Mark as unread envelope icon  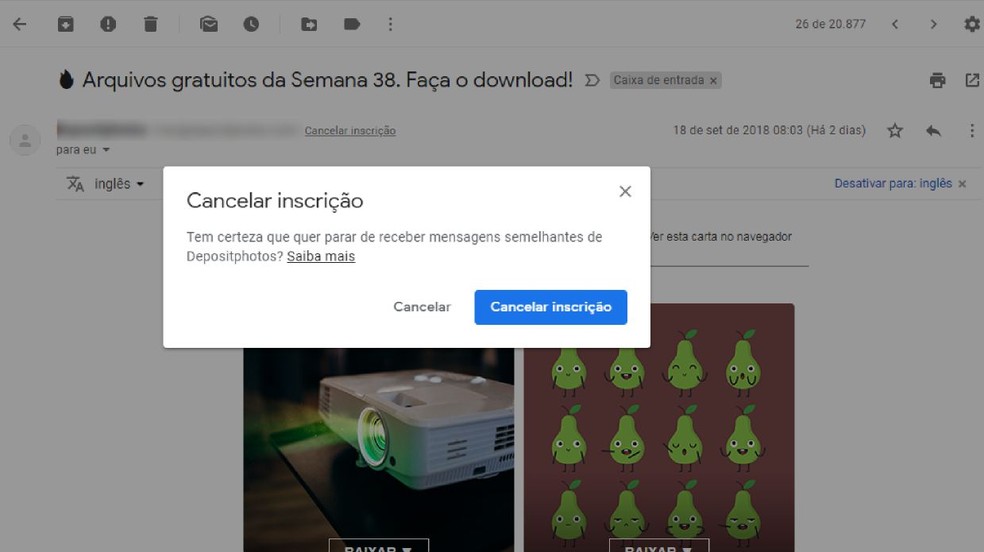coord(208,24)
